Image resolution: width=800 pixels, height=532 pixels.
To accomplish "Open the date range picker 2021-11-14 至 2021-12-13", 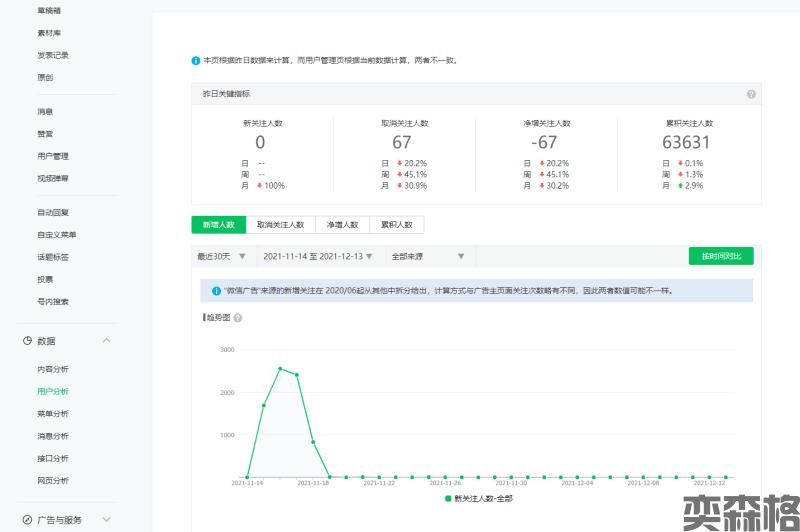I will pyautogui.click(x=317, y=256).
